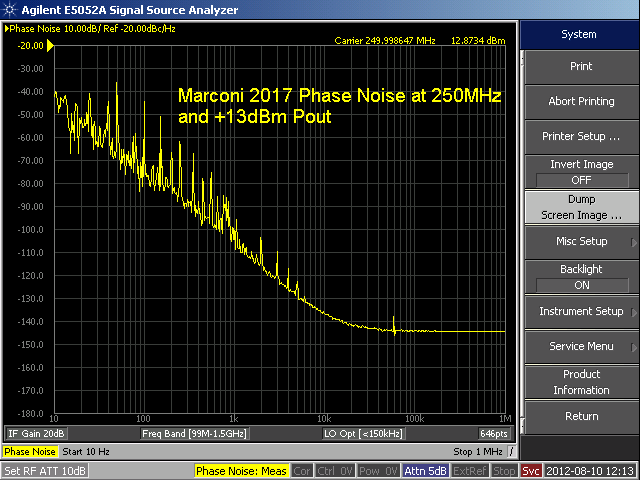Viewport: 640px width, 480px height.
Task: Select the Freq Band [99M-1.5GHz] field
Action: click(x=194, y=433)
